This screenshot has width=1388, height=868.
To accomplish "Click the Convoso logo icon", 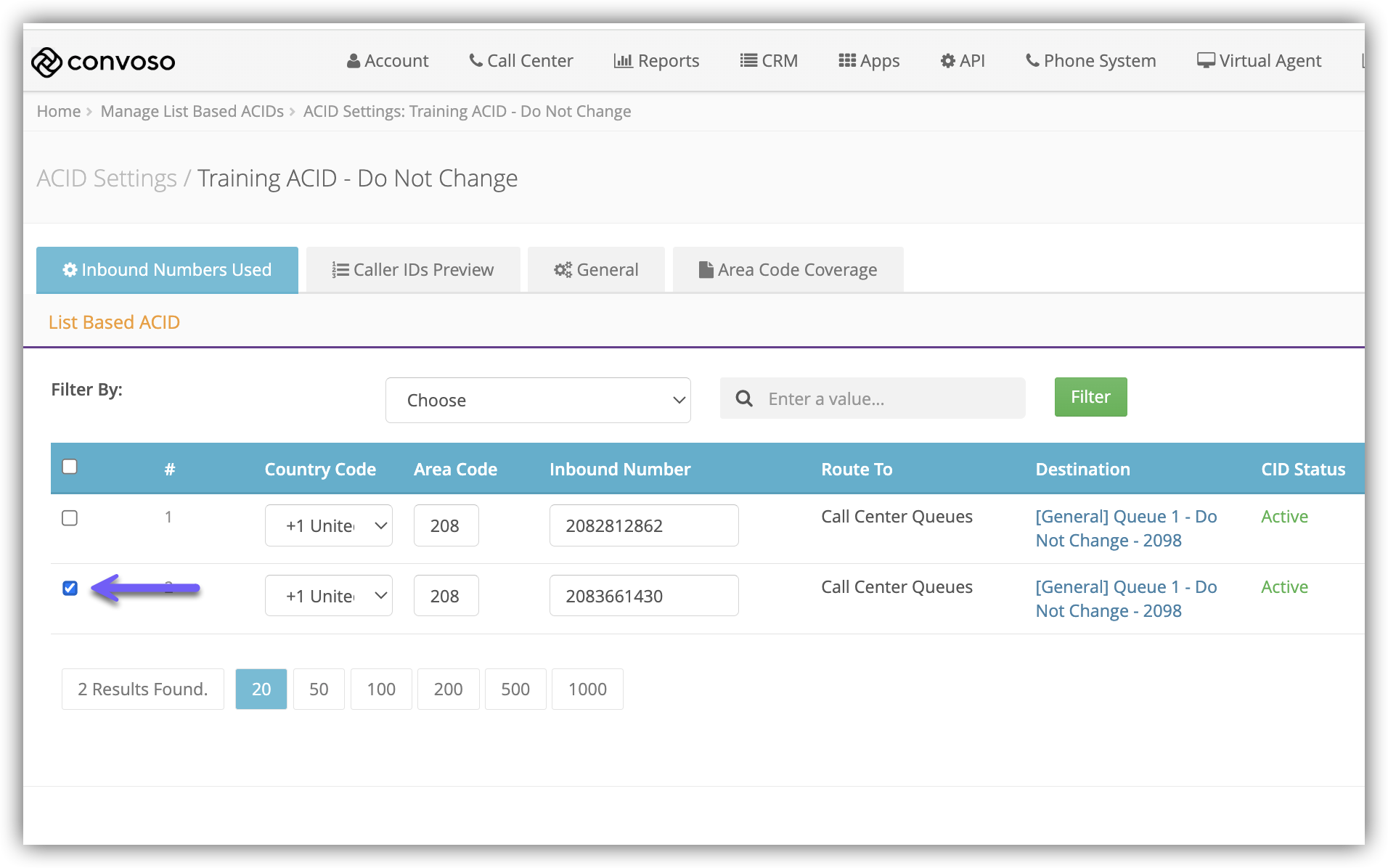I will coord(46,62).
